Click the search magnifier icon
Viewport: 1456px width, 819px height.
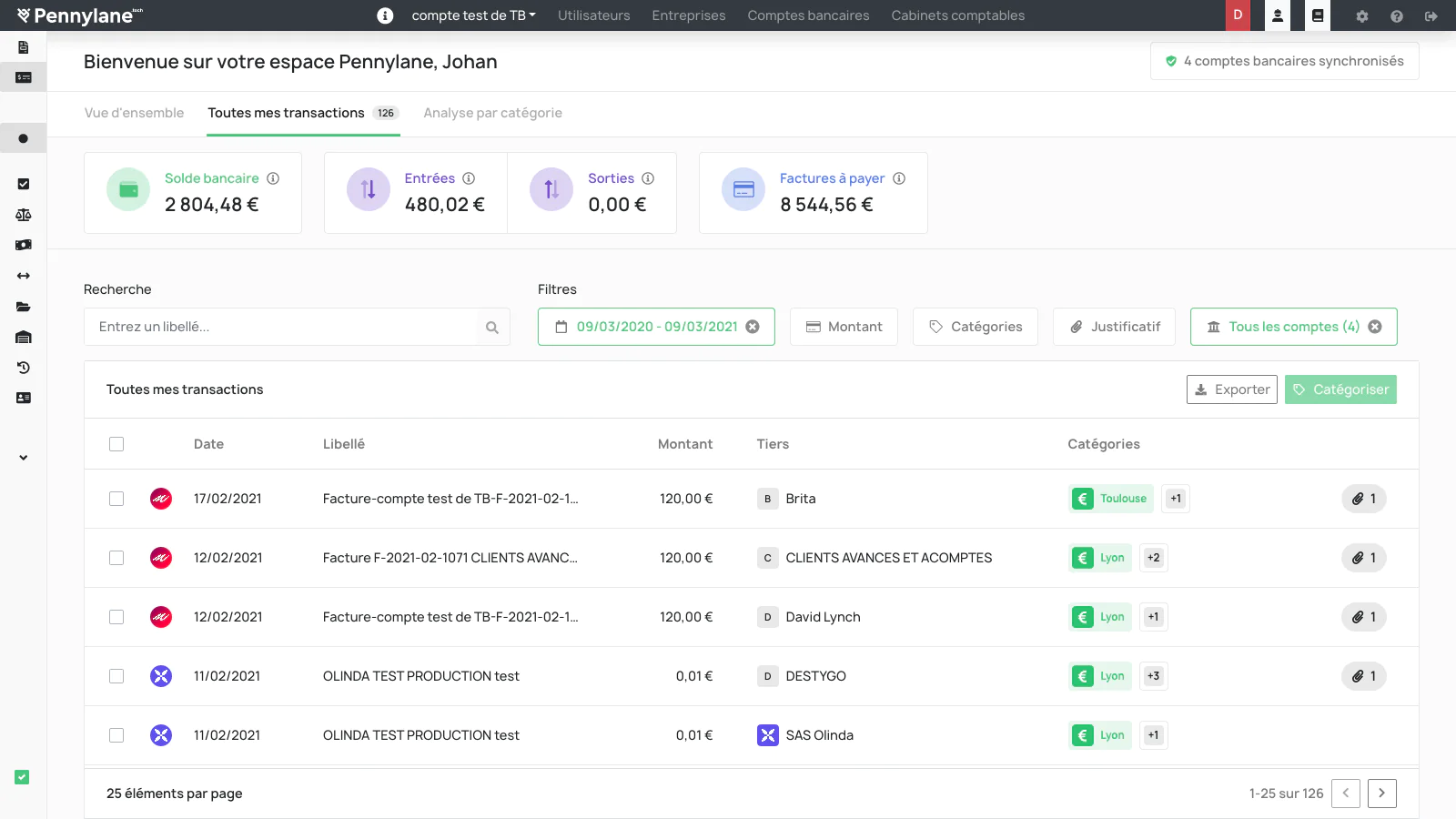[492, 328]
